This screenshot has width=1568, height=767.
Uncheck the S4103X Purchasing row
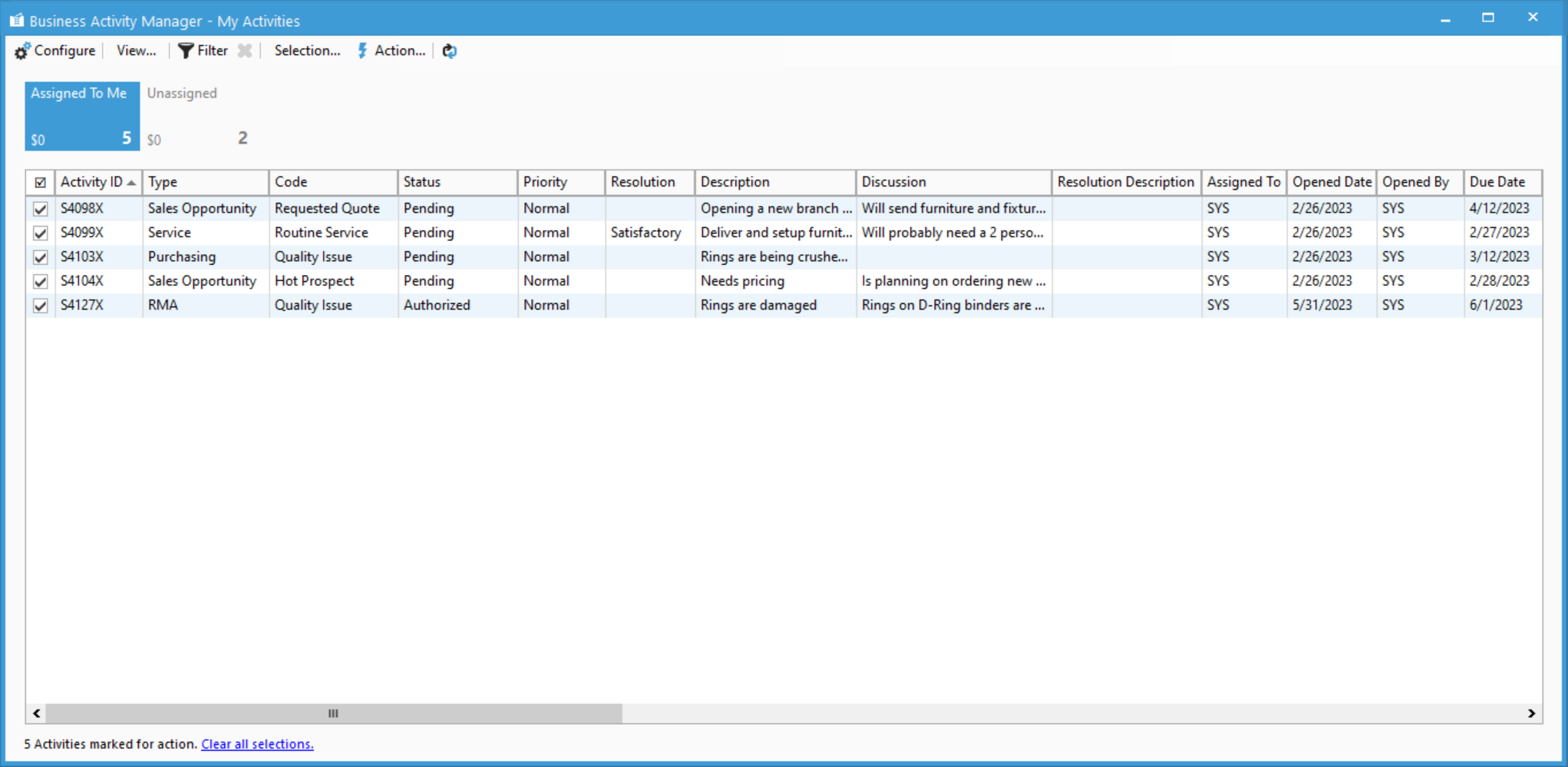point(41,256)
